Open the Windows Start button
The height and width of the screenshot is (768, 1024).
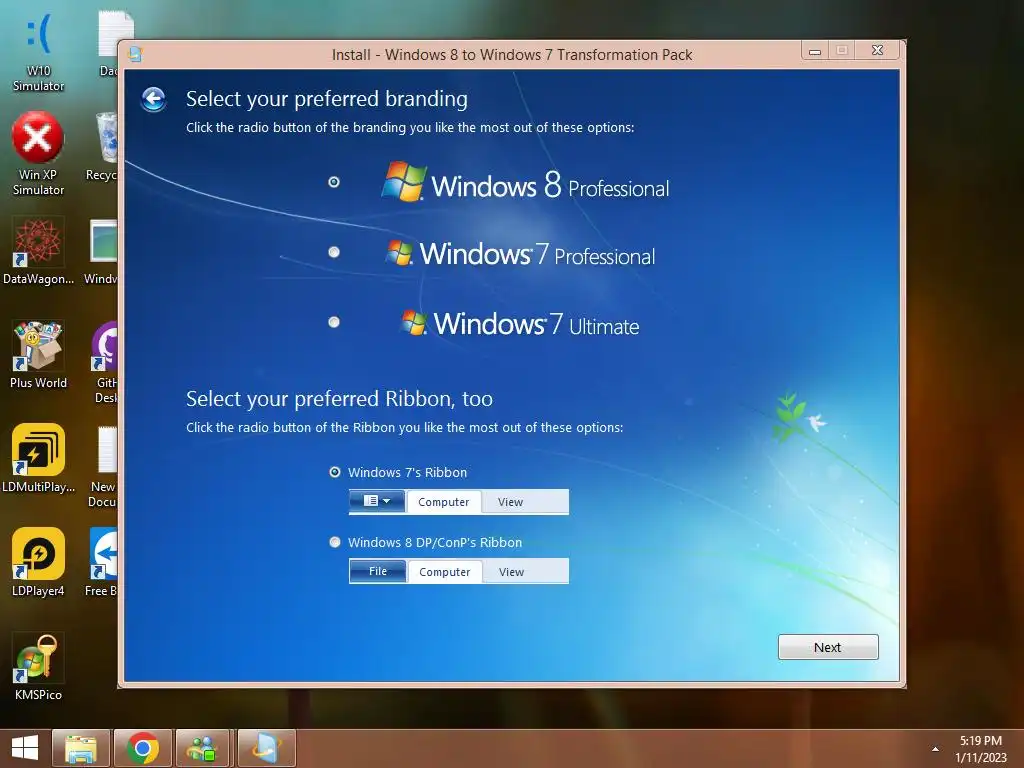click(25, 748)
